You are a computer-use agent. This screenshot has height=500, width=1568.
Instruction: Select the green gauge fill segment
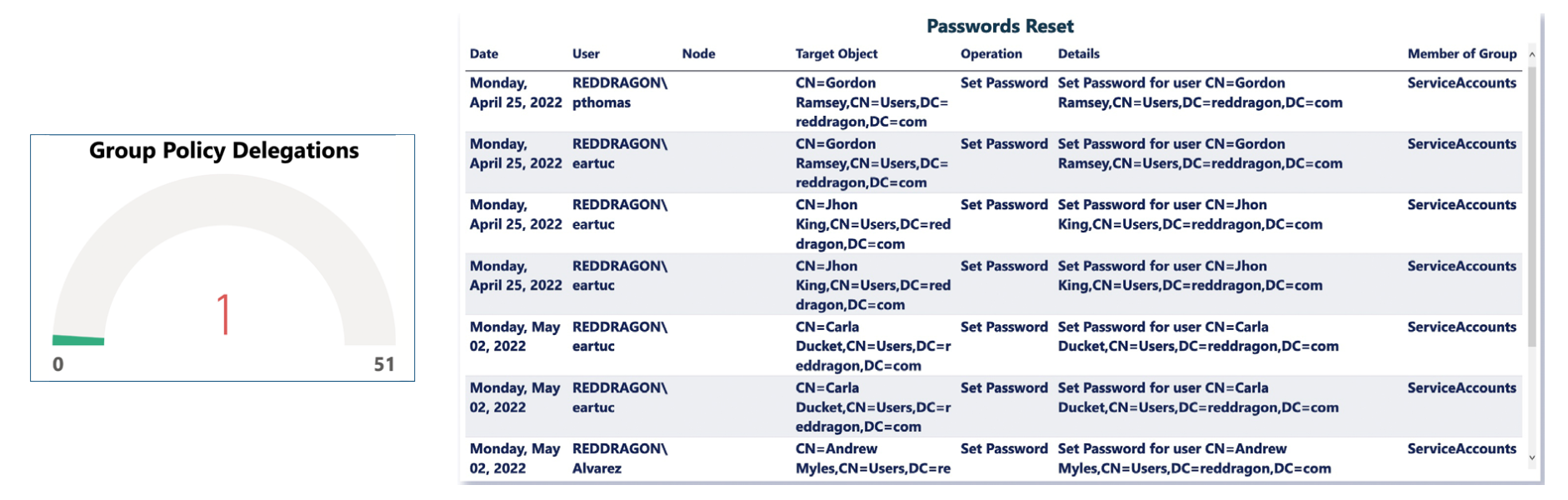78,340
